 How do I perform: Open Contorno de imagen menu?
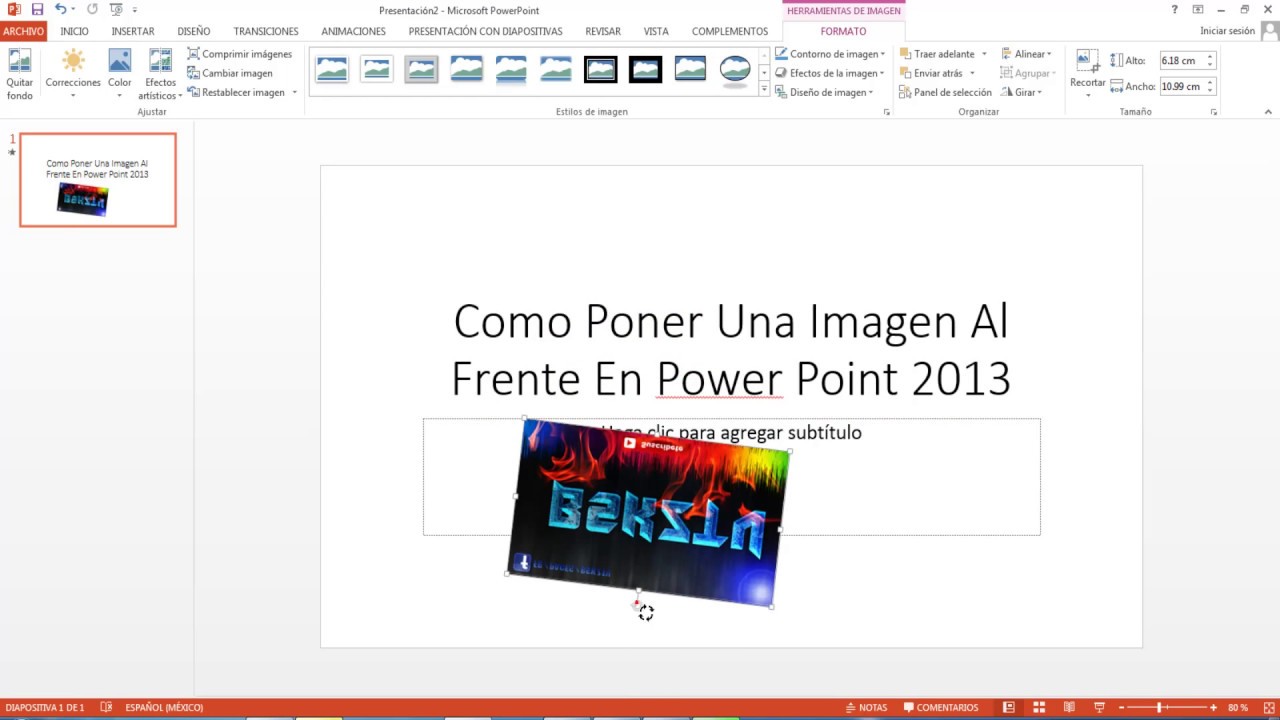click(830, 54)
